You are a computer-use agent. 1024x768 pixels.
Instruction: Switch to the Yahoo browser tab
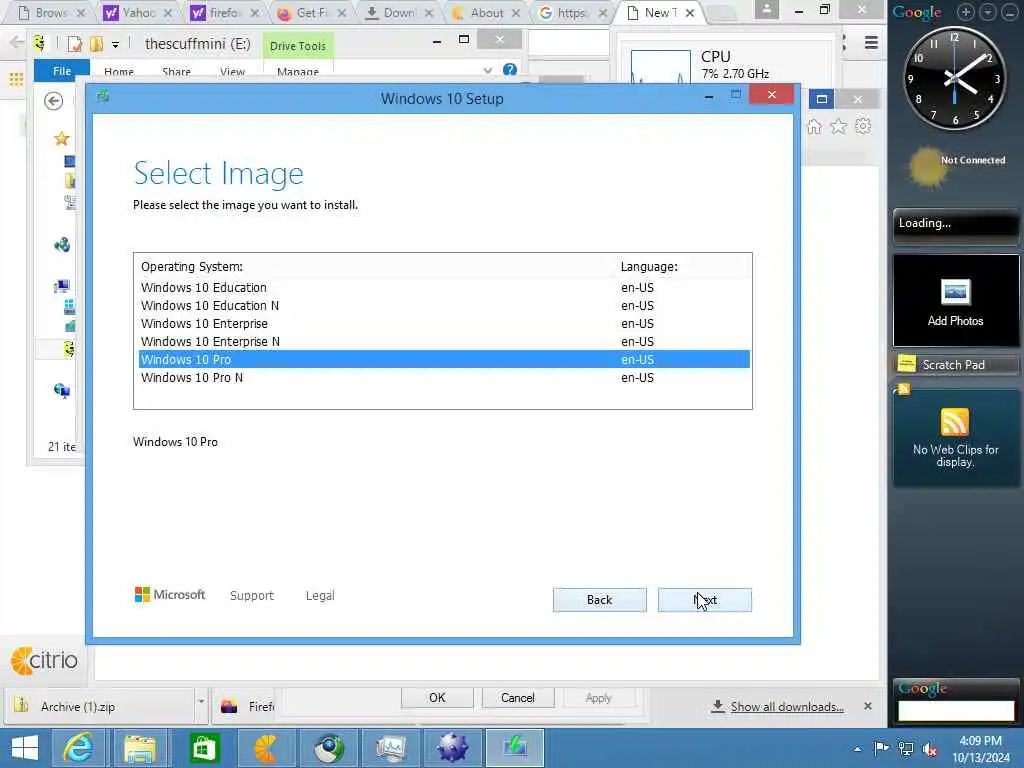138,12
